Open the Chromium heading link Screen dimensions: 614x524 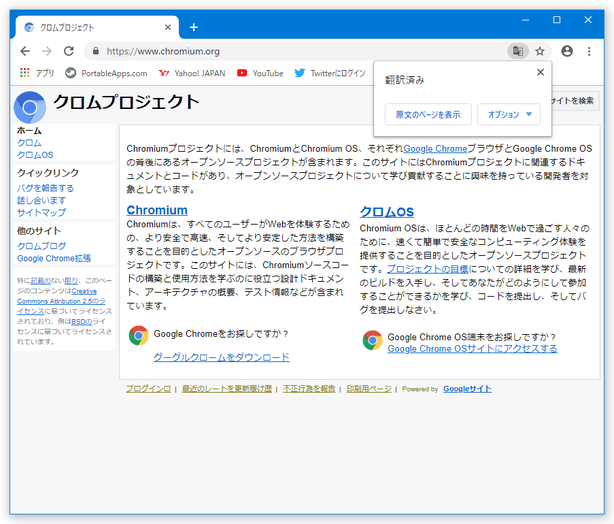(x=157, y=210)
